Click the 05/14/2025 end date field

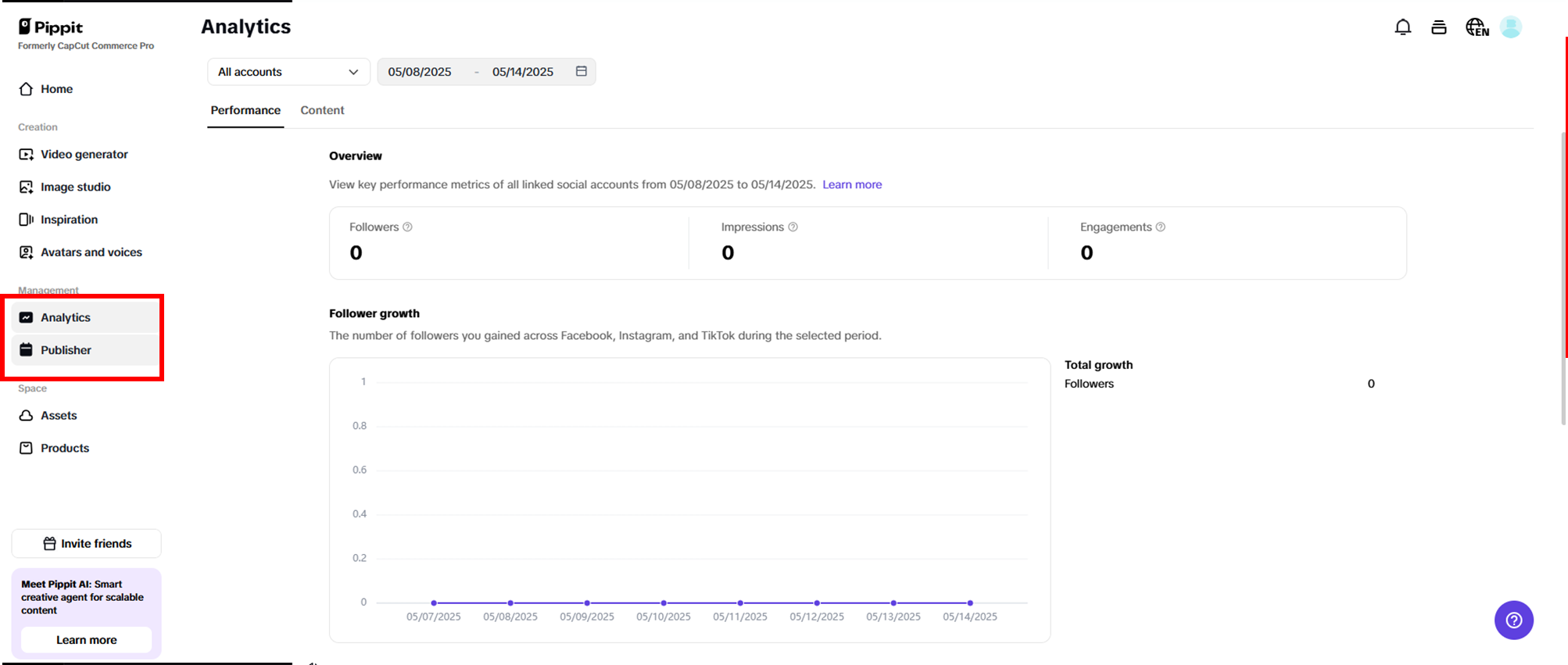522,72
